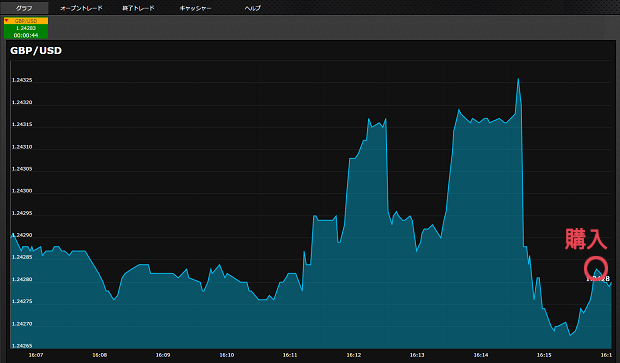The width and height of the screenshot is (620, 363).
Task: Click the 16:07 time axis label
Action: [x=36, y=355]
